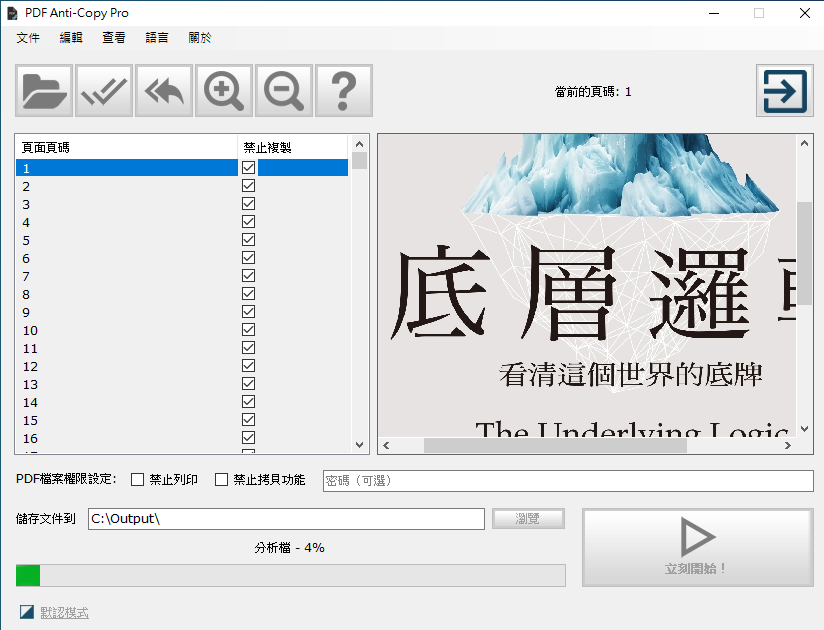Open the 編輯 menu
The height and width of the screenshot is (630, 824).
71,38
